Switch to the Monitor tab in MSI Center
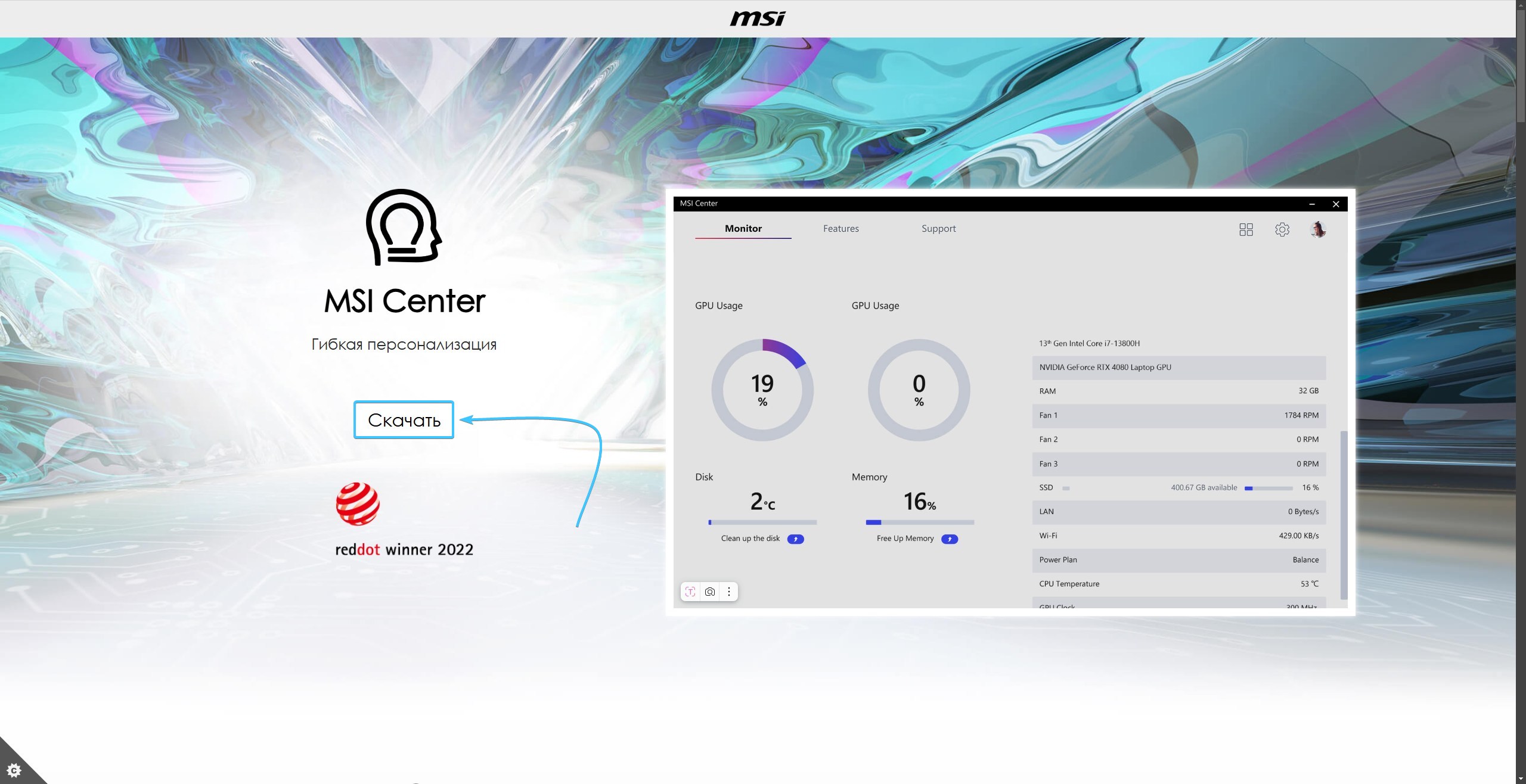The height and width of the screenshot is (784, 1526). point(743,229)
